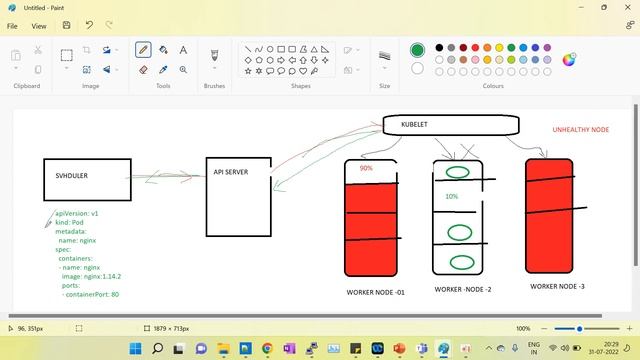640x360 pixels.
Task: Click the horizontal canvas scrollbar
Action: click(x=305, y=316)
